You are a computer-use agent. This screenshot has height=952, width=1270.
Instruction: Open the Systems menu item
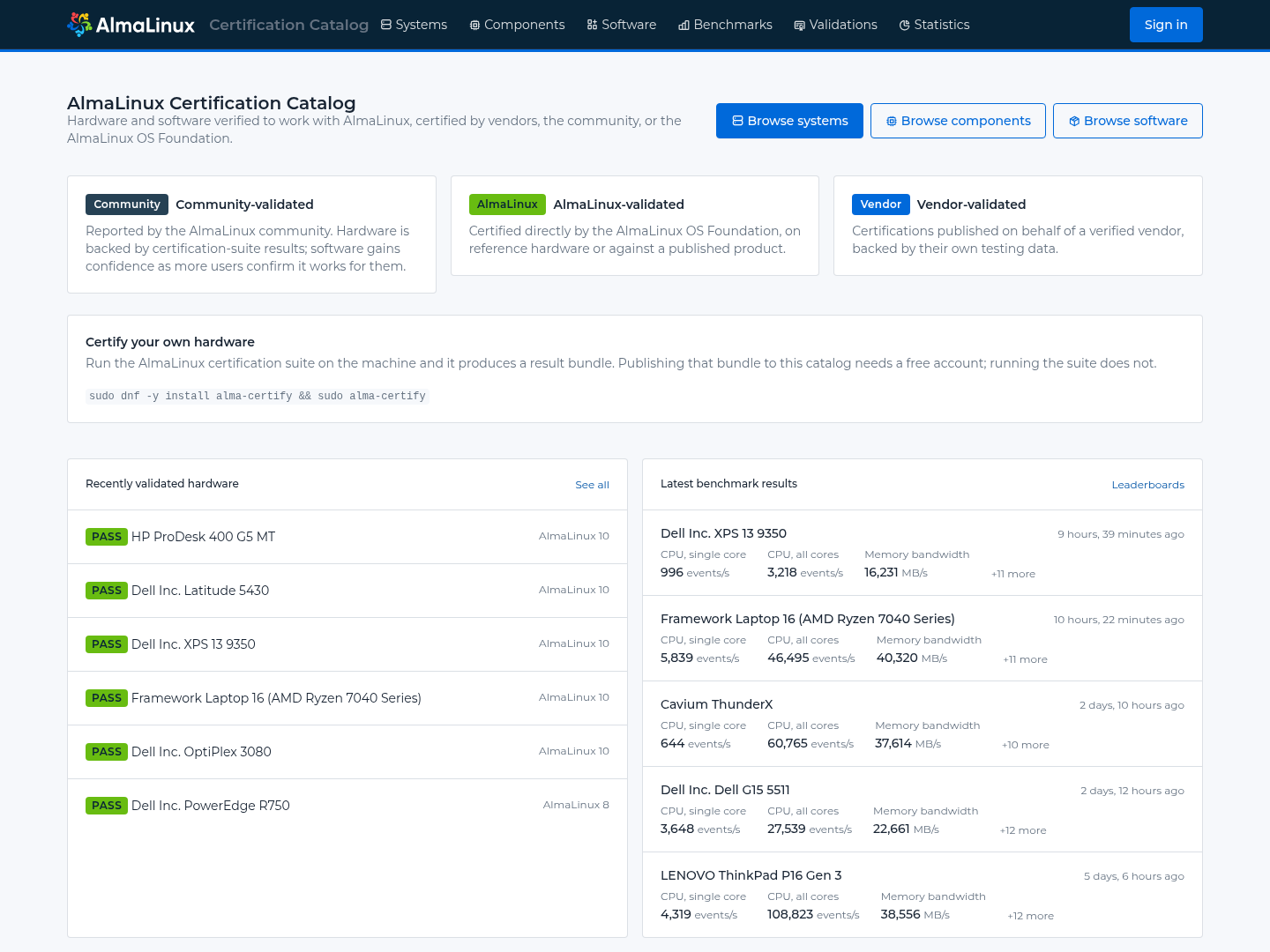point(415,25)
